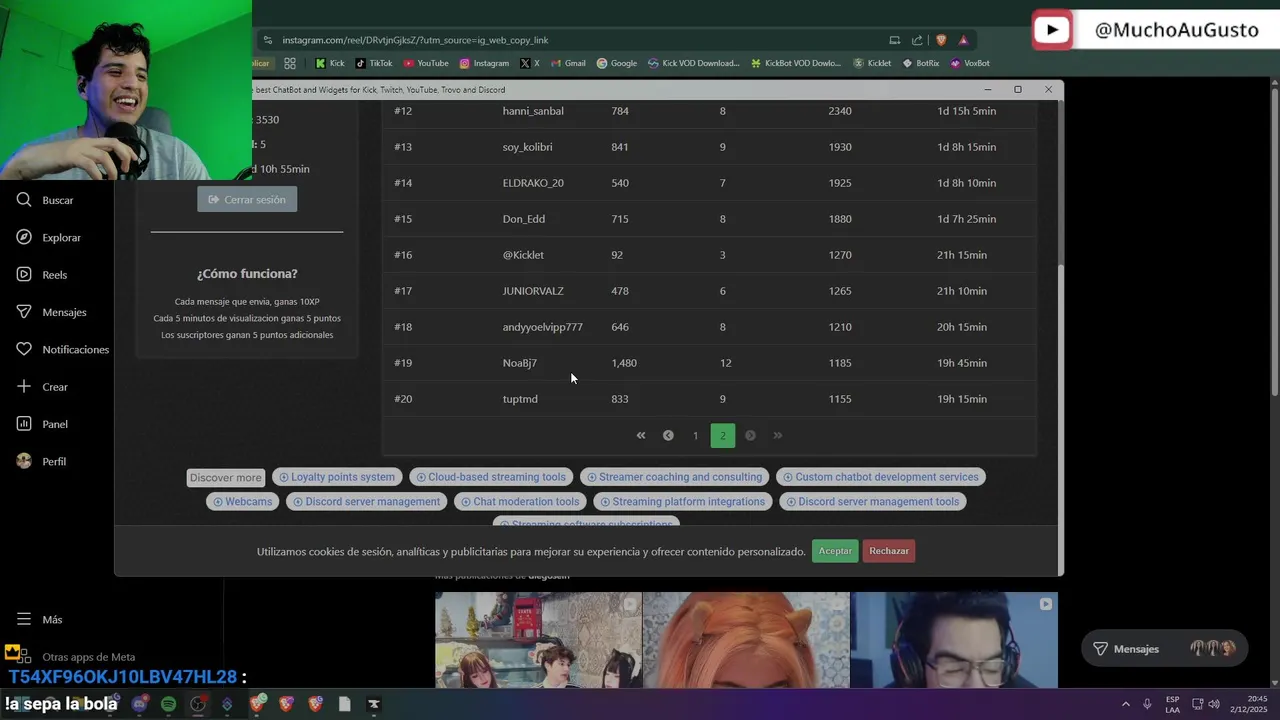Image resolution: width=1280 pixels, height=720 pixels.
Task: Open Chat moderation tools tag
Action: (x=520, y=502)
